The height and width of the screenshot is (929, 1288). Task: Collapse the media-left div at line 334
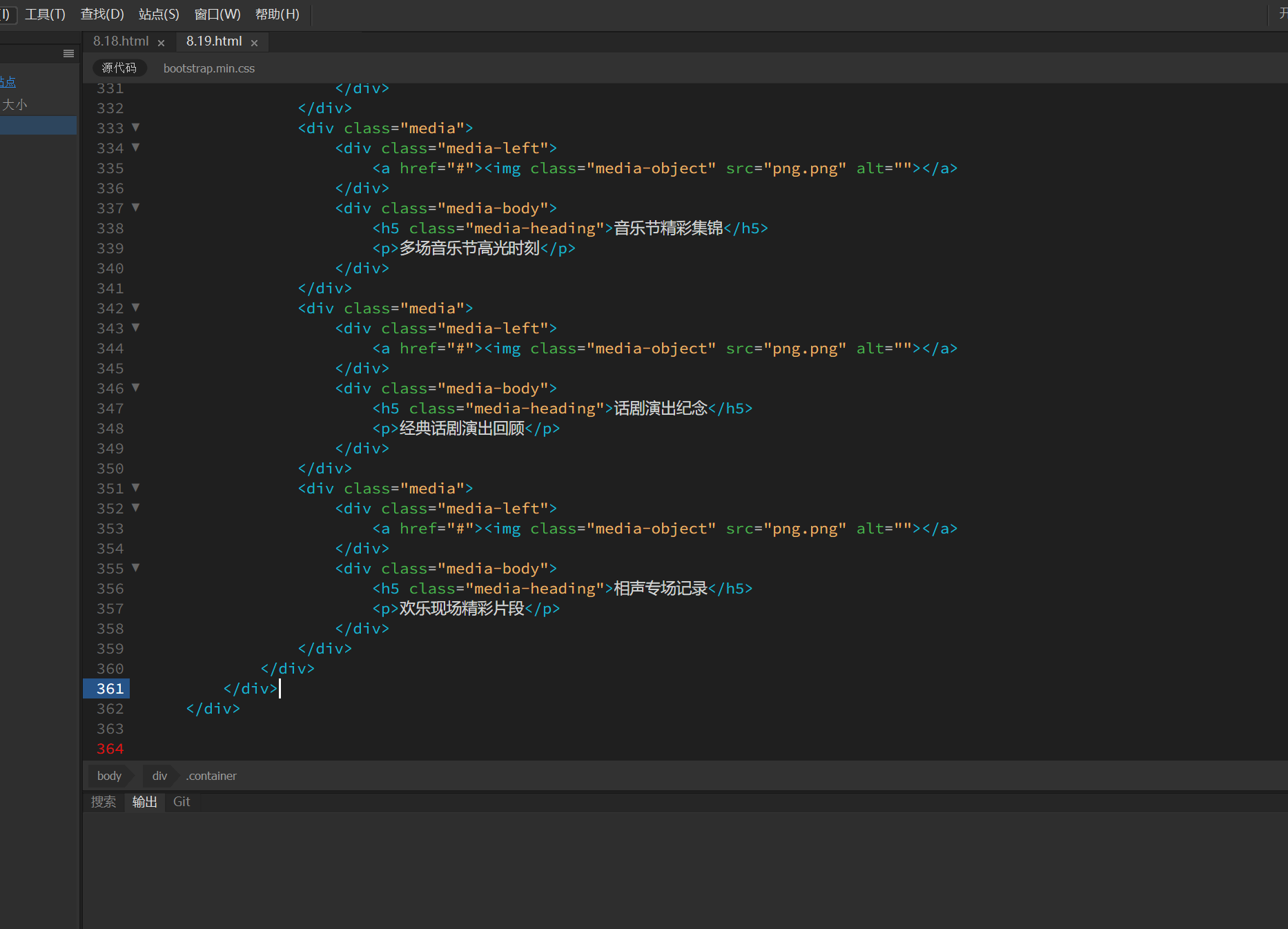coord(136,148)
